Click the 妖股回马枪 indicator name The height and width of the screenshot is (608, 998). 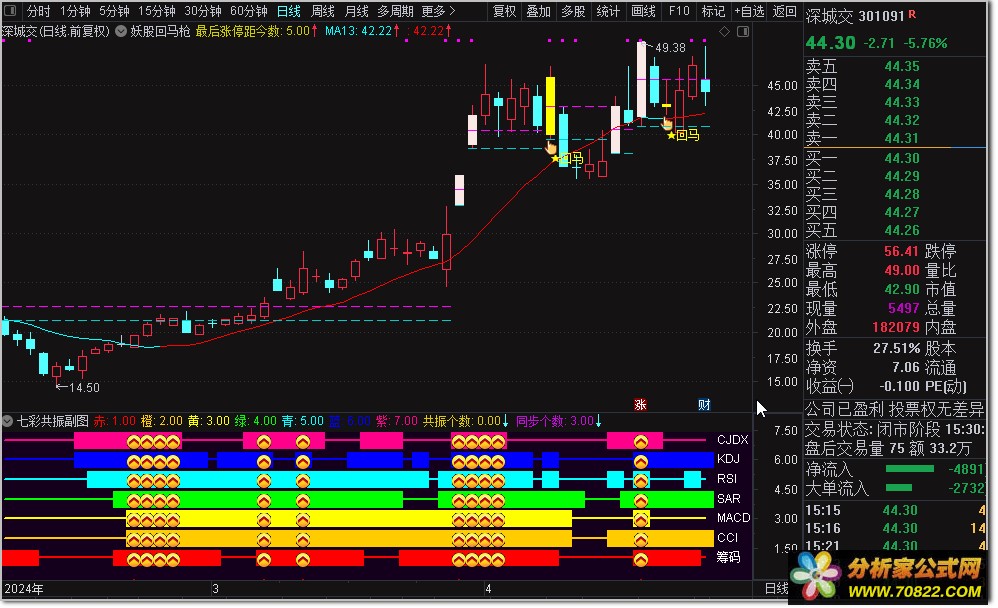[160, 31]
